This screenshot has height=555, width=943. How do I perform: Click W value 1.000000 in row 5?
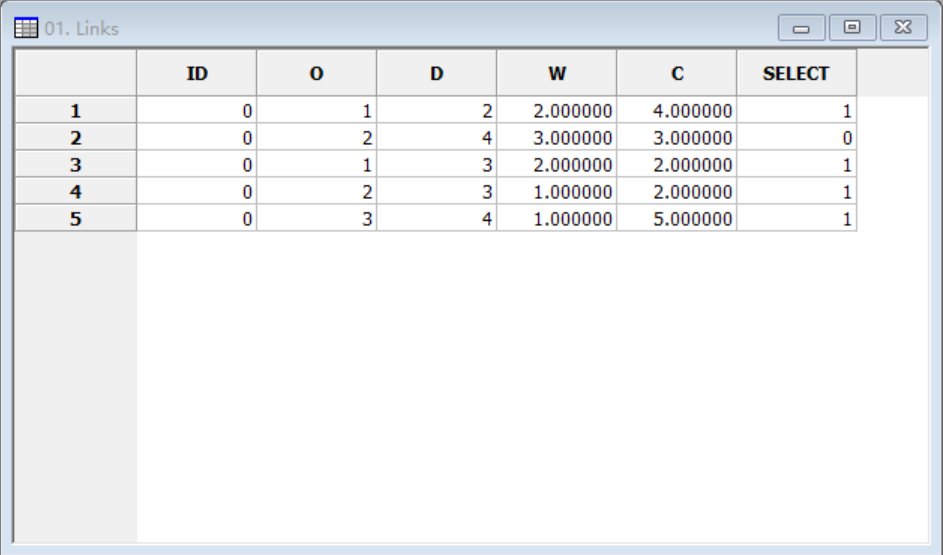557,218
